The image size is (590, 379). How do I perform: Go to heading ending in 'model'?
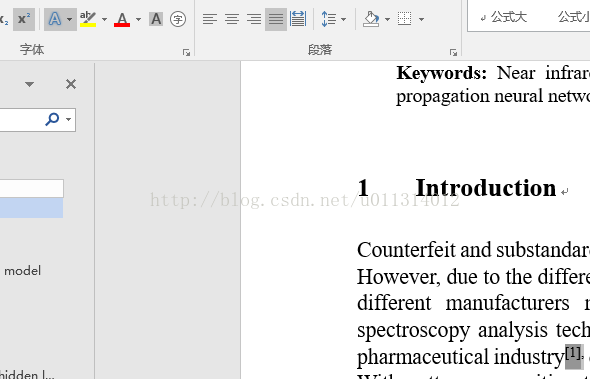click(22, 271)
